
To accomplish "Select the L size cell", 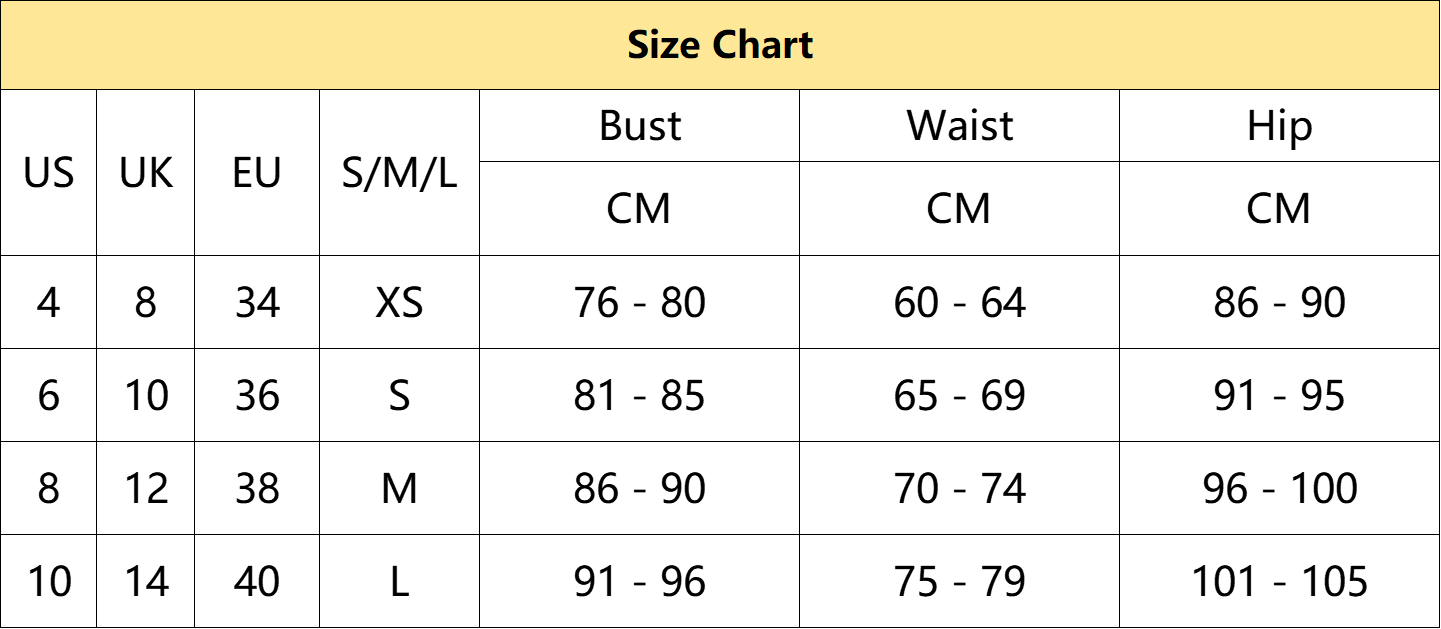I will click(x=400, y=581).
